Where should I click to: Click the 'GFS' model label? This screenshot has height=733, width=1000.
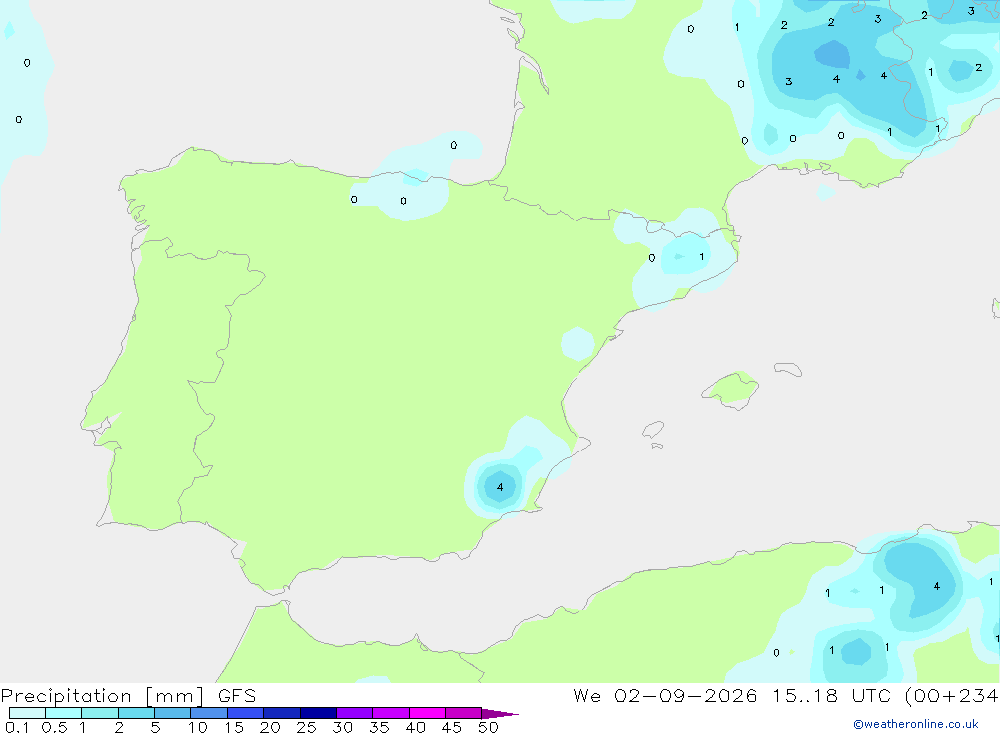(x=237, y=695)
